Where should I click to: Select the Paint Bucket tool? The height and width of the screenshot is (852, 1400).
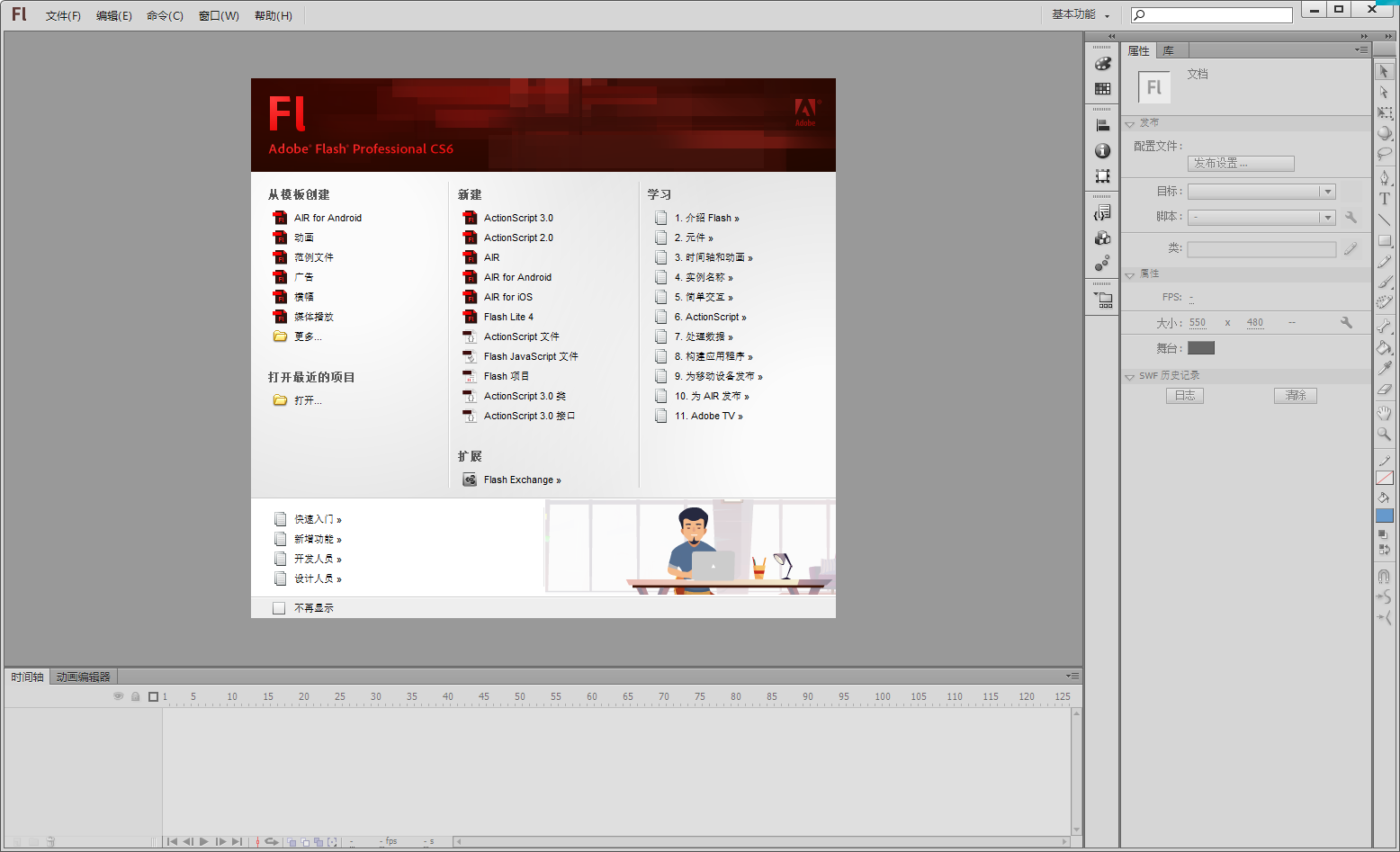pos(1385,347)
